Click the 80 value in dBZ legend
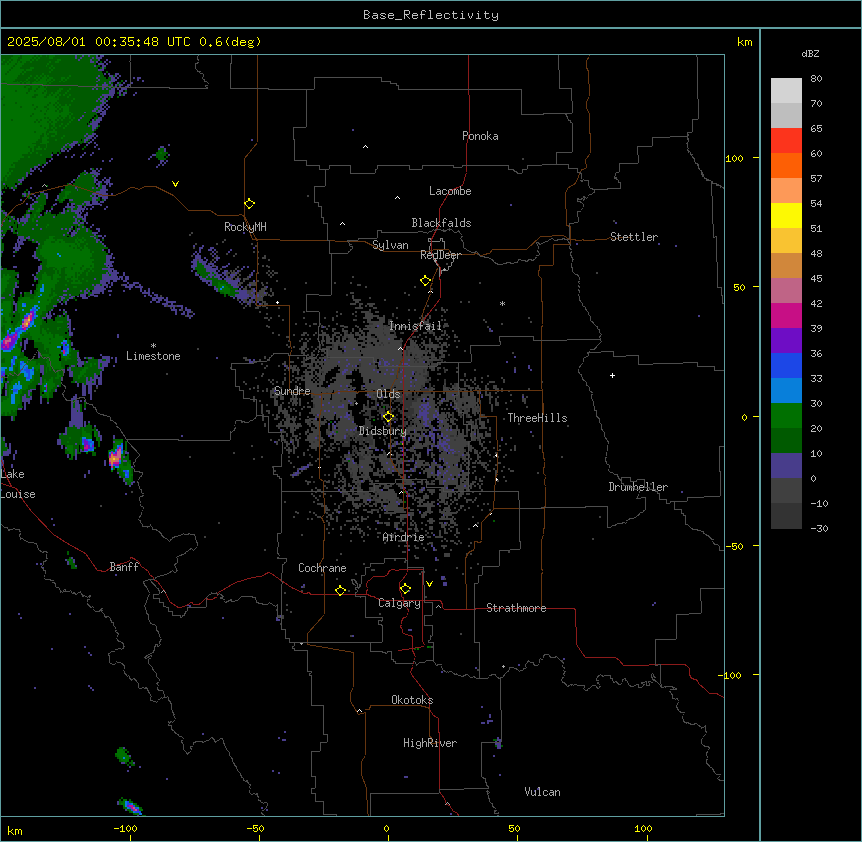Image resolution: width=862 pixels, height=842 pixels. click(x=816, y=79)
